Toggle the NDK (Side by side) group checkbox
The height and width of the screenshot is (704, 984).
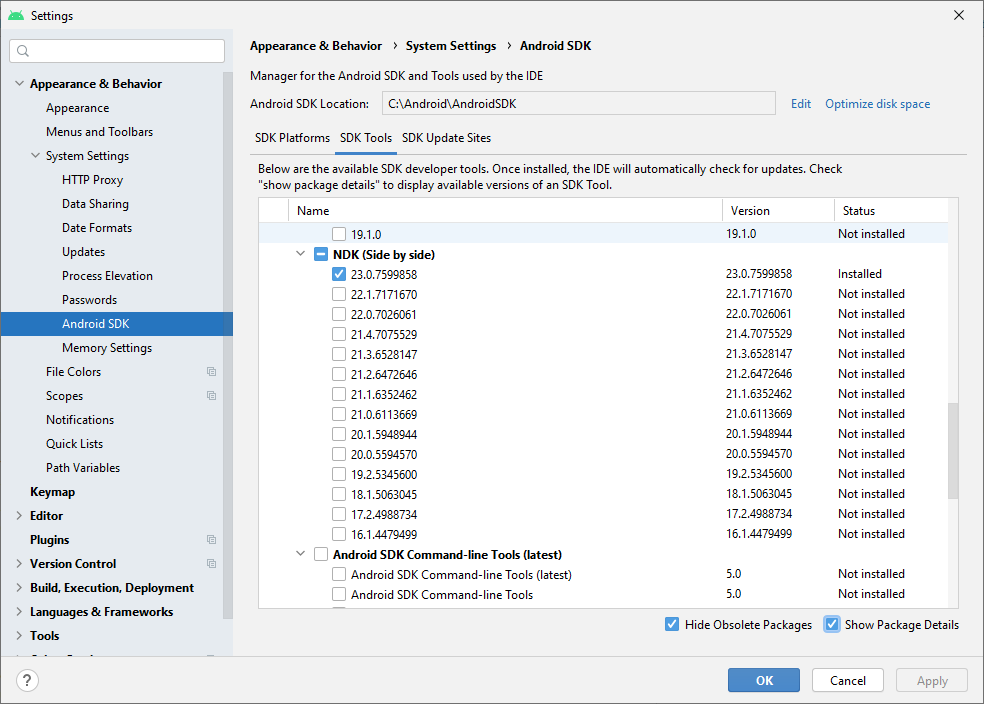pos(321,254)
